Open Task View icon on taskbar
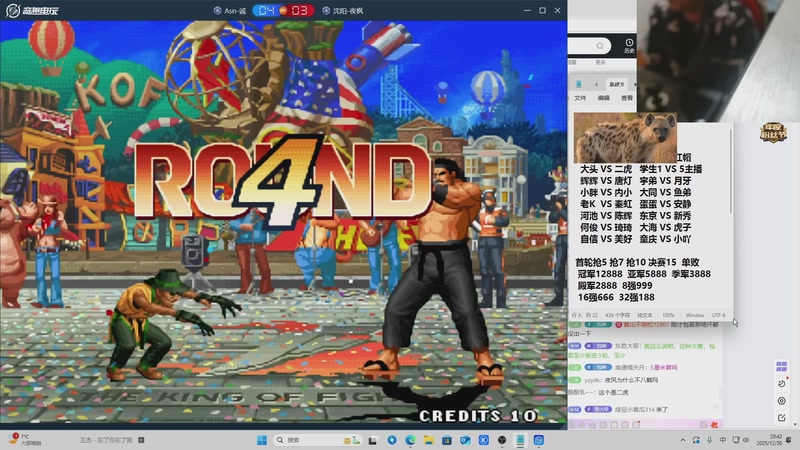Image resolution: width=800 pixels, height=450 pixels. click(x=373, y=440)
